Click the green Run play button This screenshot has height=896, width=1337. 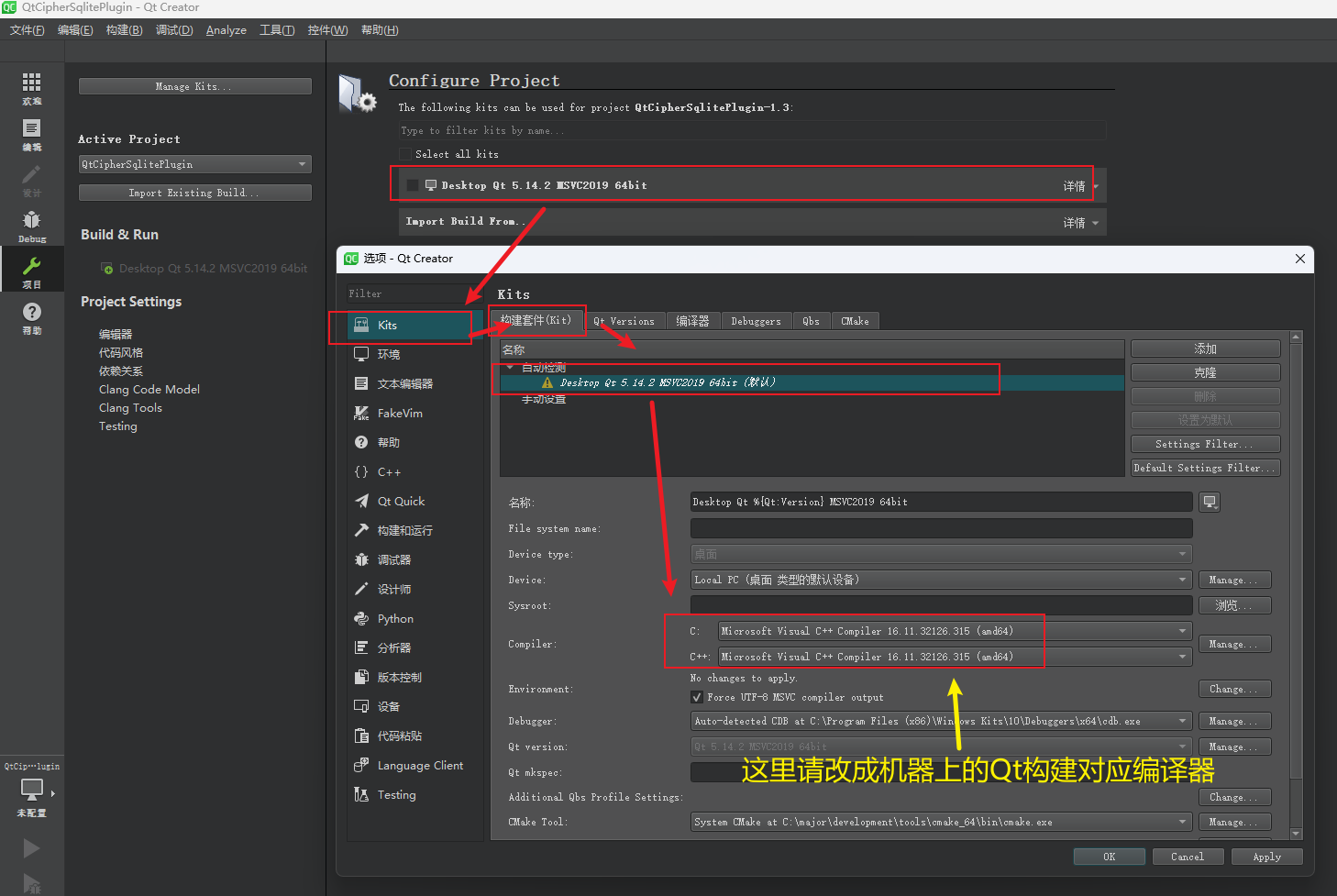coord(31,848)
